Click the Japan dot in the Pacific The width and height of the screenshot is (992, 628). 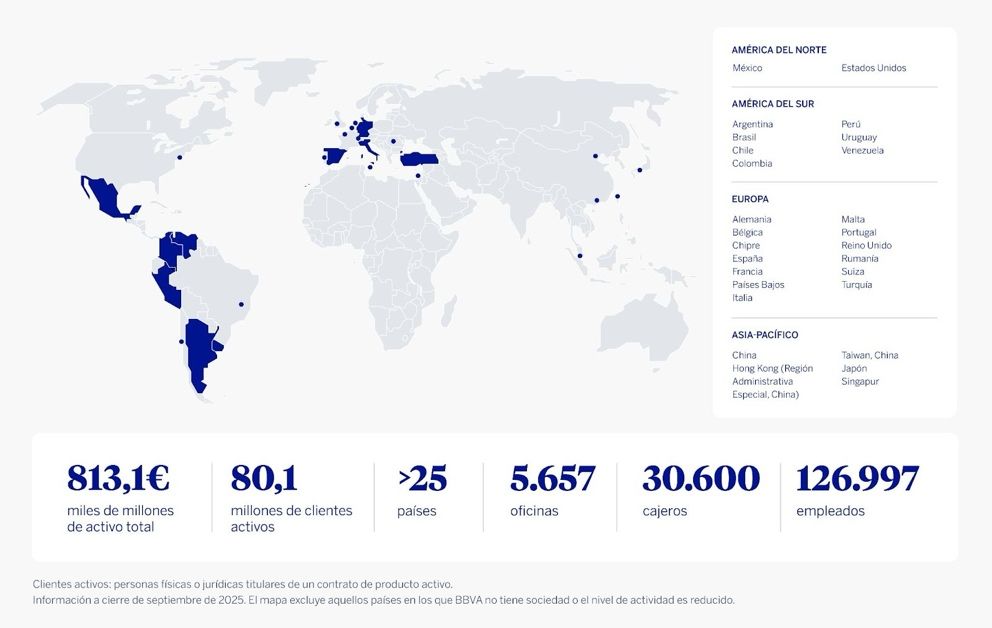pos(640,169)
